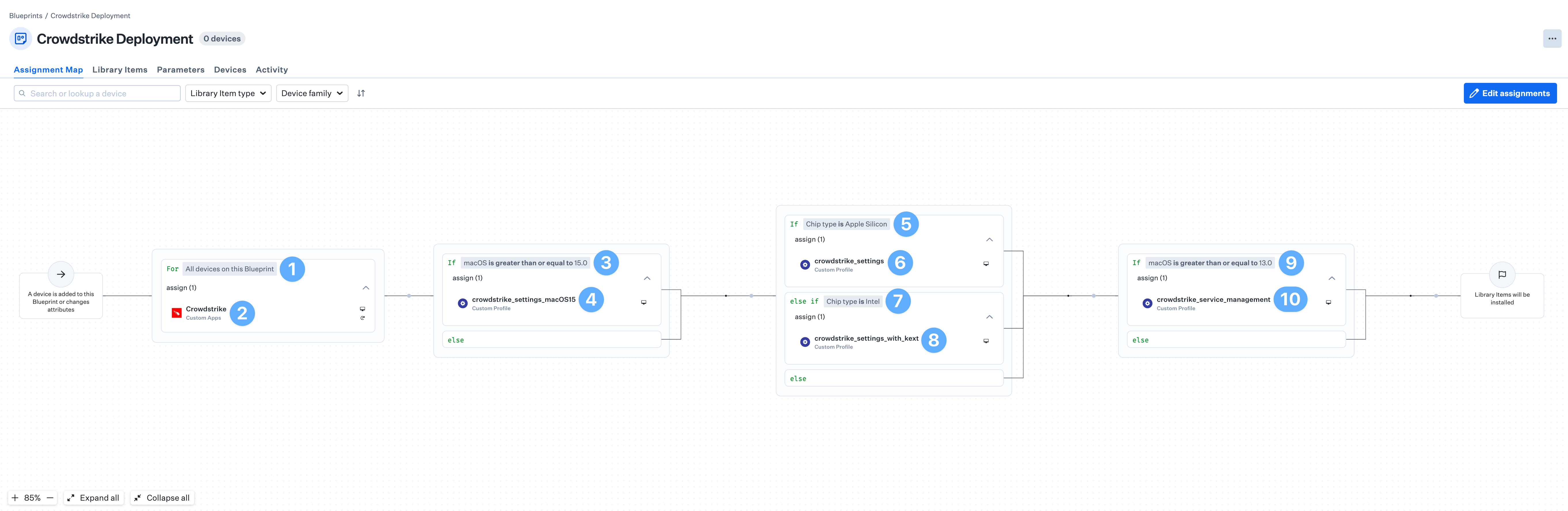
Task: Click gear icon of crowdstrike_settings_macOS15
Action: click(x=463, y=303)
